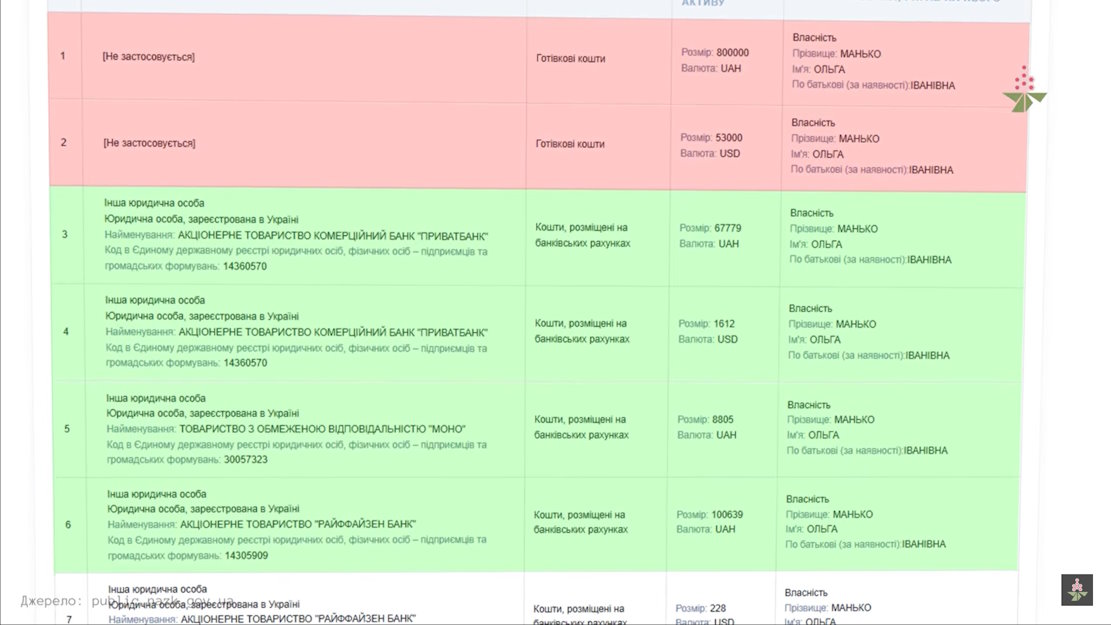The image size is (1111, 625).
Task: Click the small flower watermark in the bottom-right corner
Action: tap(1077, 590)
